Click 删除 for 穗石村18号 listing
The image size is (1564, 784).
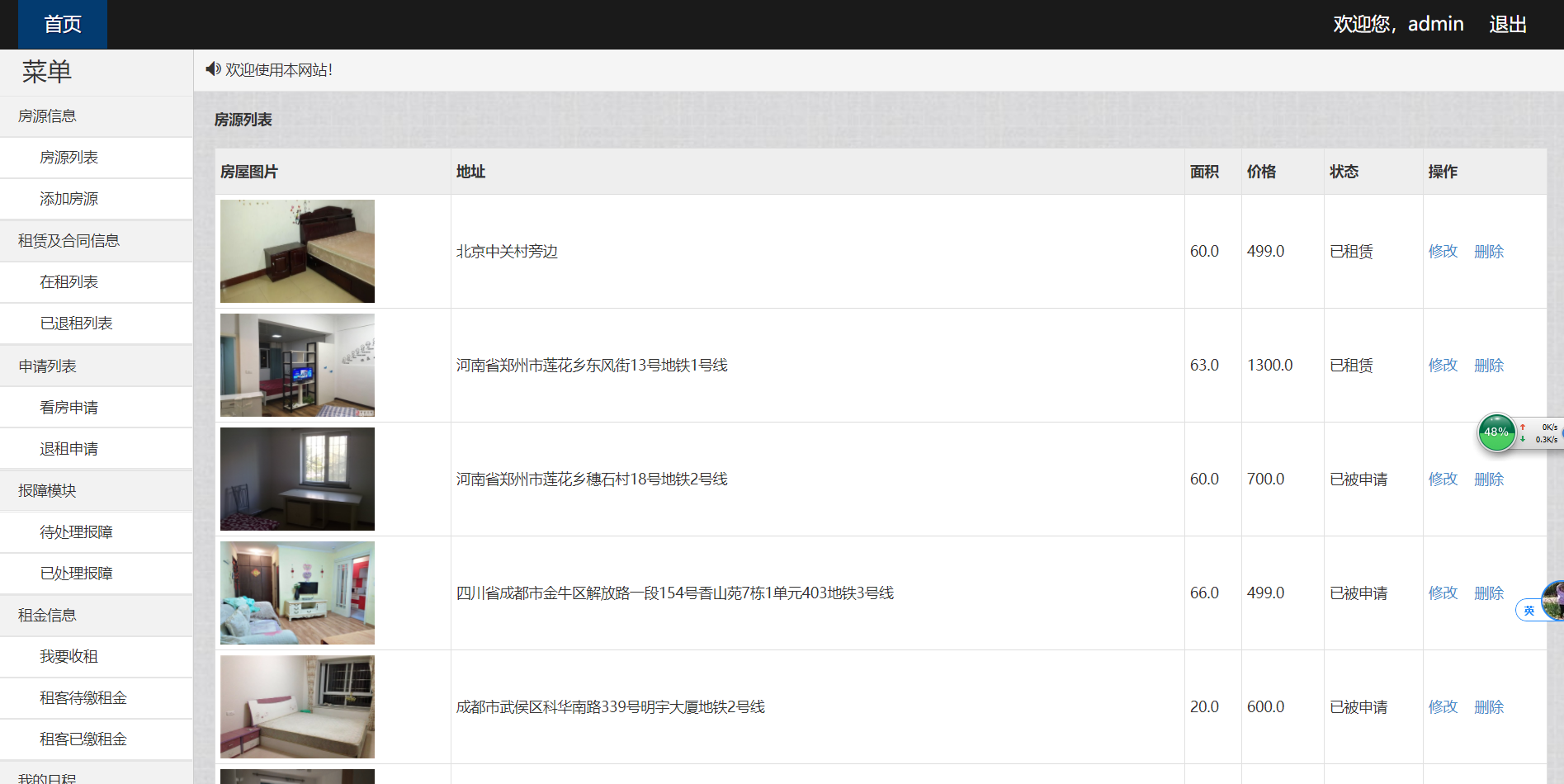coord(1489,479)
